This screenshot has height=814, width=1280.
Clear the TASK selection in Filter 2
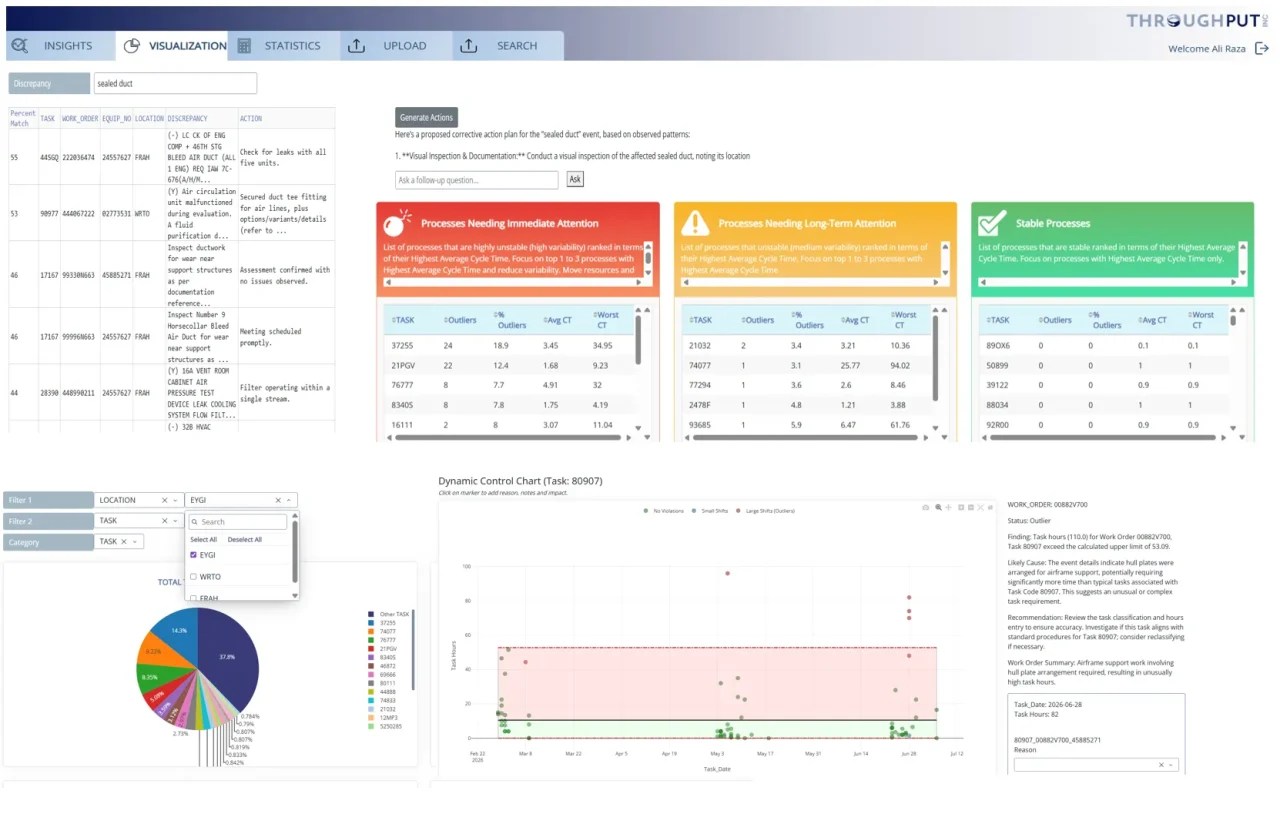pos(164,521)
